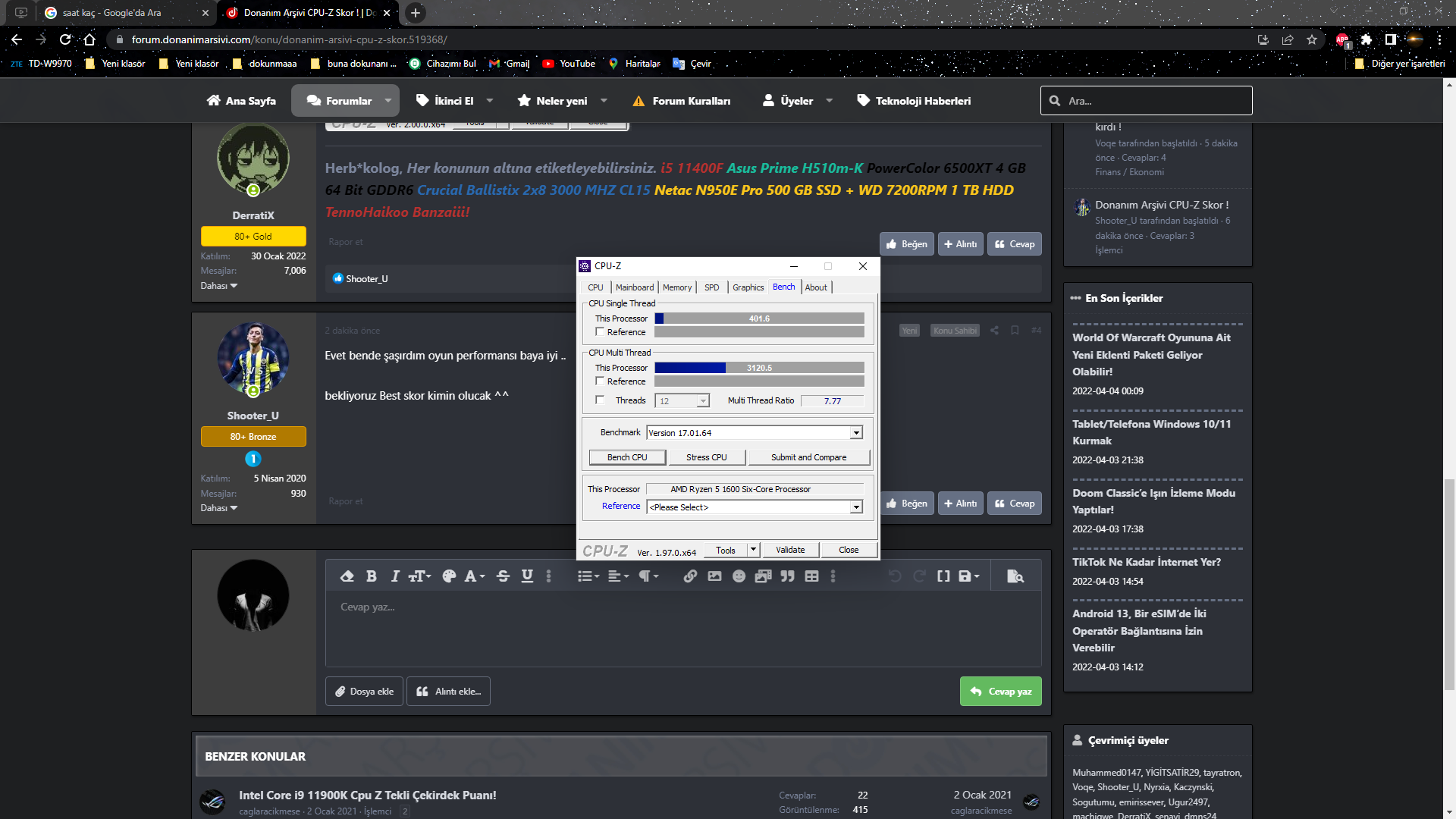This screenshot has height=819, width=1456.
Task: Check the Single Thread Reference checkbox
Action: [600, 332]
